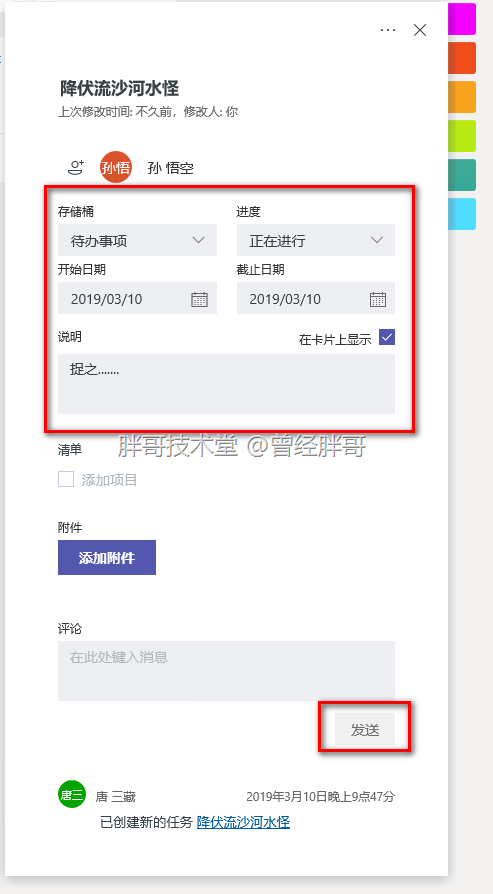Open the 降伏流沙河水怪 task link
The image size is (493, 894).
pos(243,822)
